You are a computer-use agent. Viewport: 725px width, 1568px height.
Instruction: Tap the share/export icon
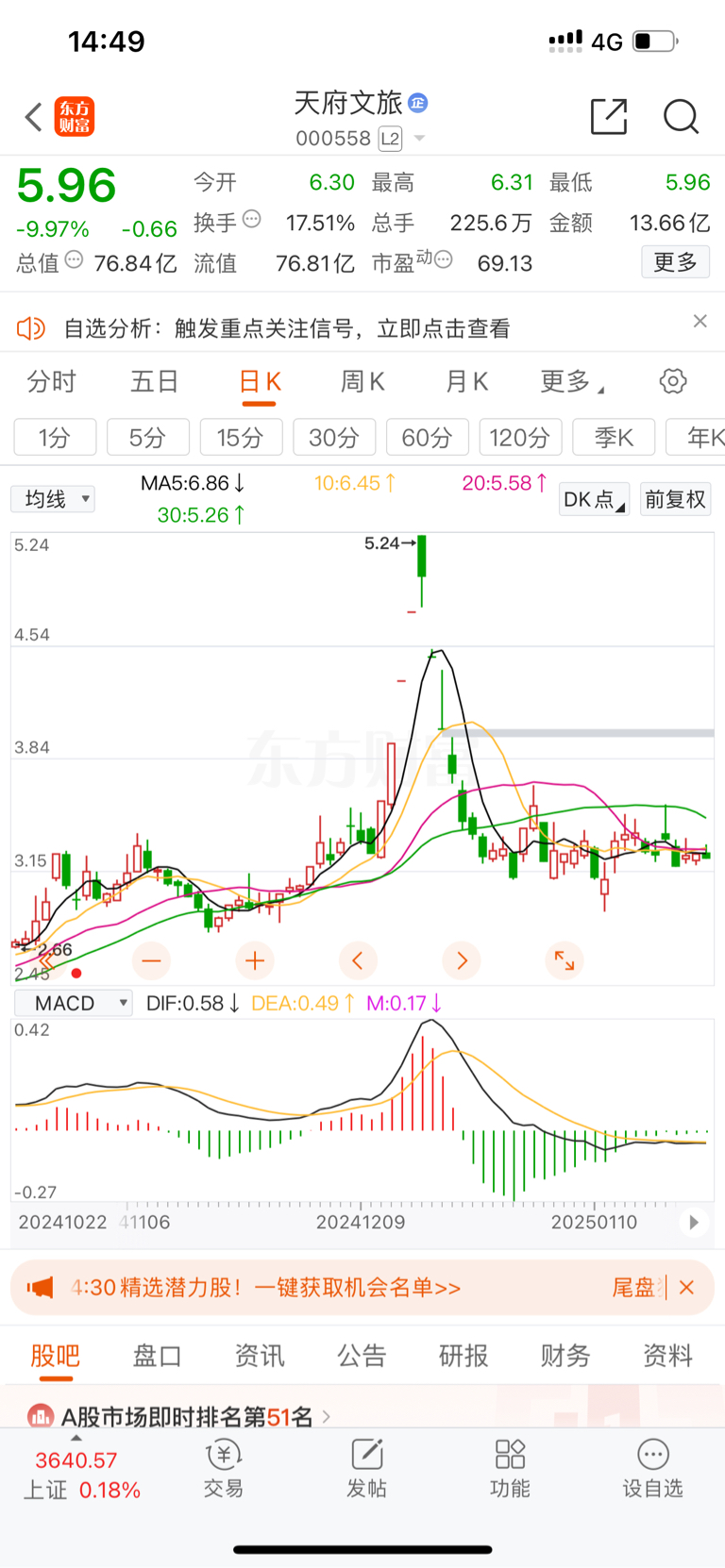(x=609, y=116)
